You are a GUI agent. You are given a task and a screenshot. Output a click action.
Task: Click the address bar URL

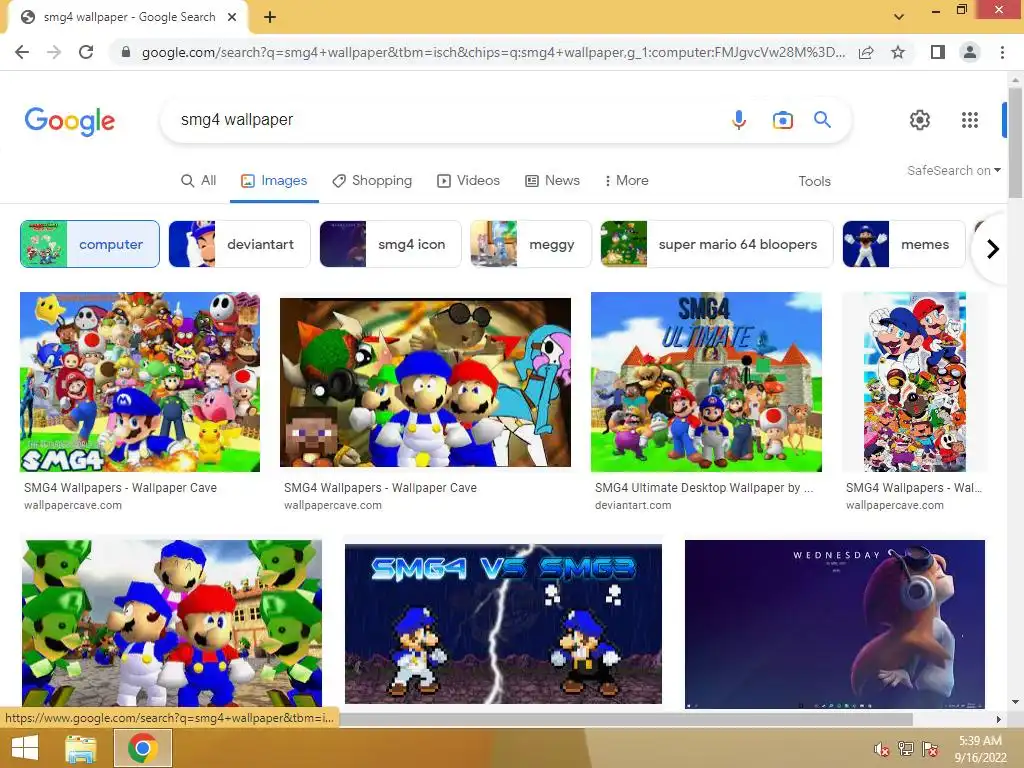click(493, 52)
